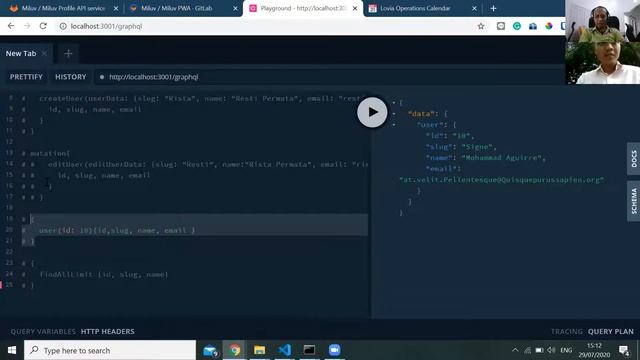Reload the localhost page

click(x=43, y=26)
